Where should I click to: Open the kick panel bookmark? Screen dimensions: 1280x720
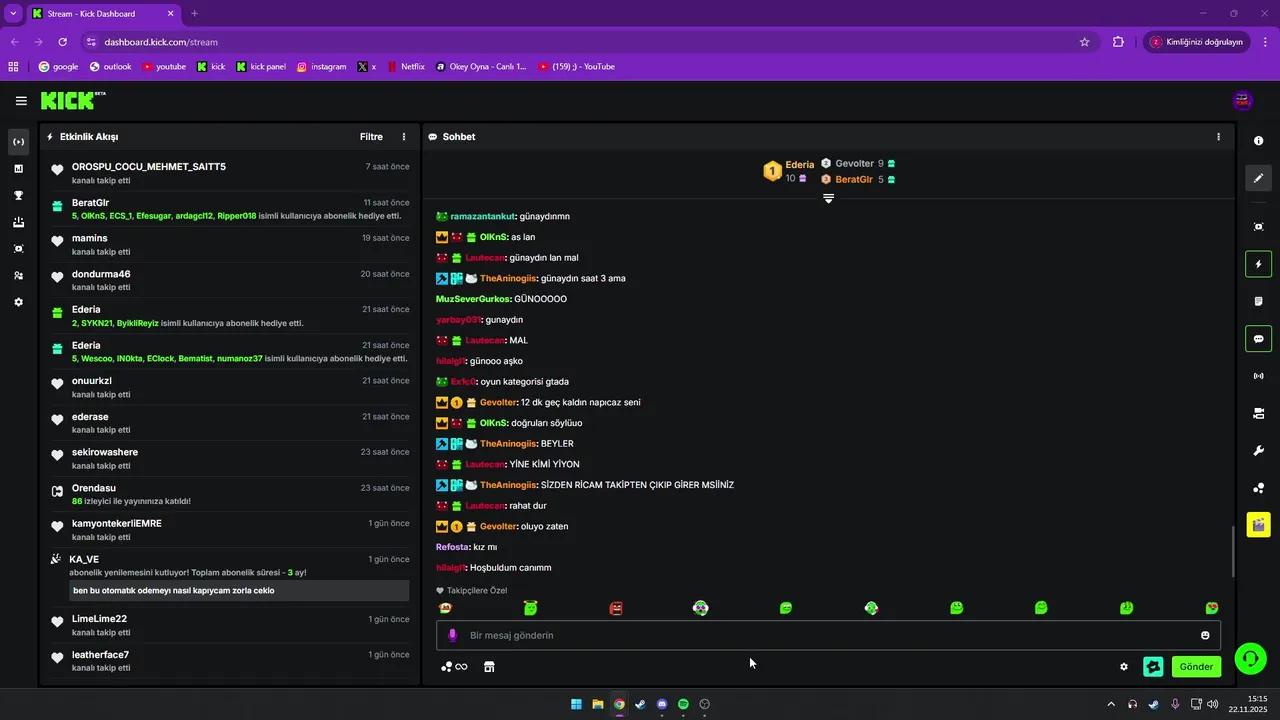pos(261,67)
